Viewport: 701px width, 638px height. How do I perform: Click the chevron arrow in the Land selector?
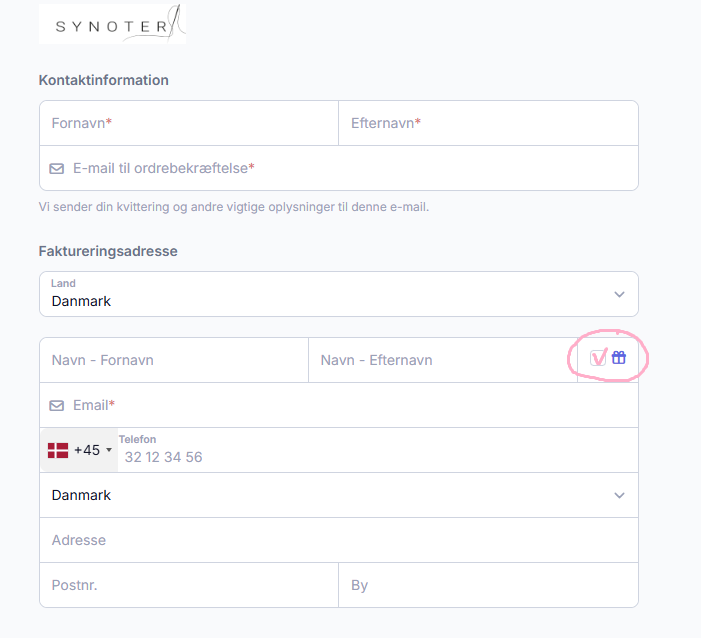tap(619, 294)
